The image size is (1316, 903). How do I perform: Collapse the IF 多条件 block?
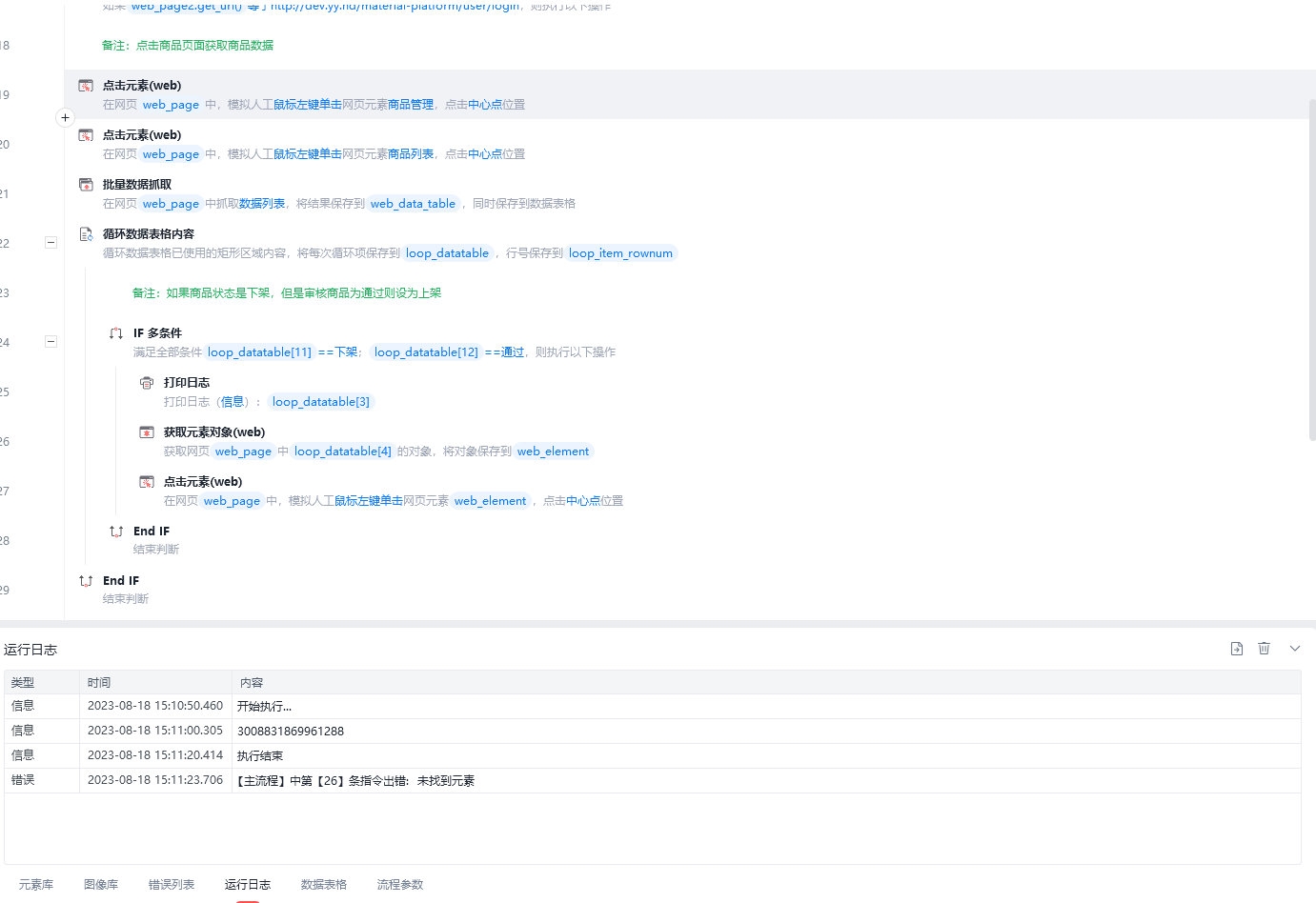click(51, 342)
